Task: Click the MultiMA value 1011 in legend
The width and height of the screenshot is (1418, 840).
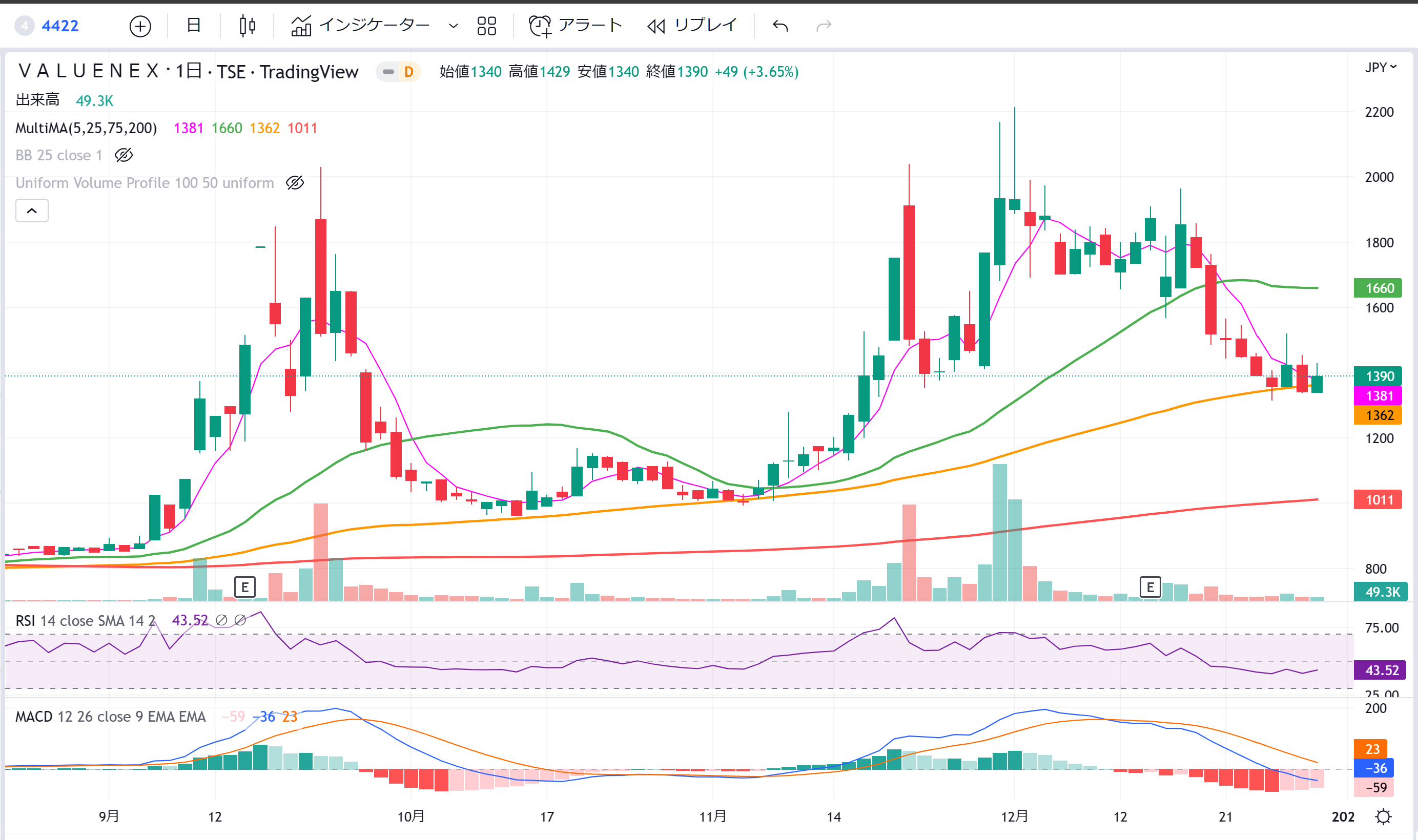Action: tap(302, 128)
